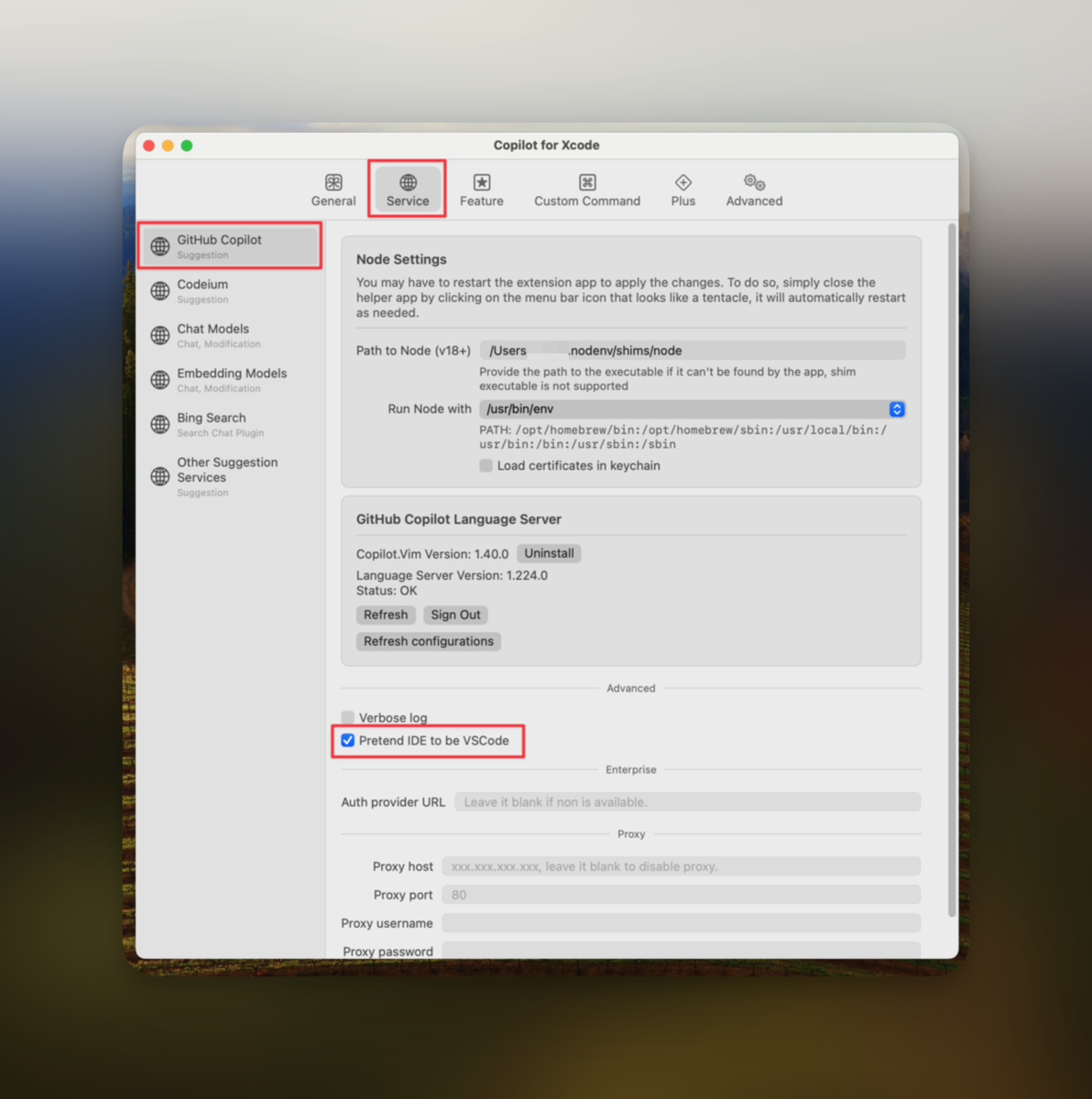The width and height of the screenshot is (1092, 1099).
Task: Open the General tab icon
Action: [x=333, y=182]
